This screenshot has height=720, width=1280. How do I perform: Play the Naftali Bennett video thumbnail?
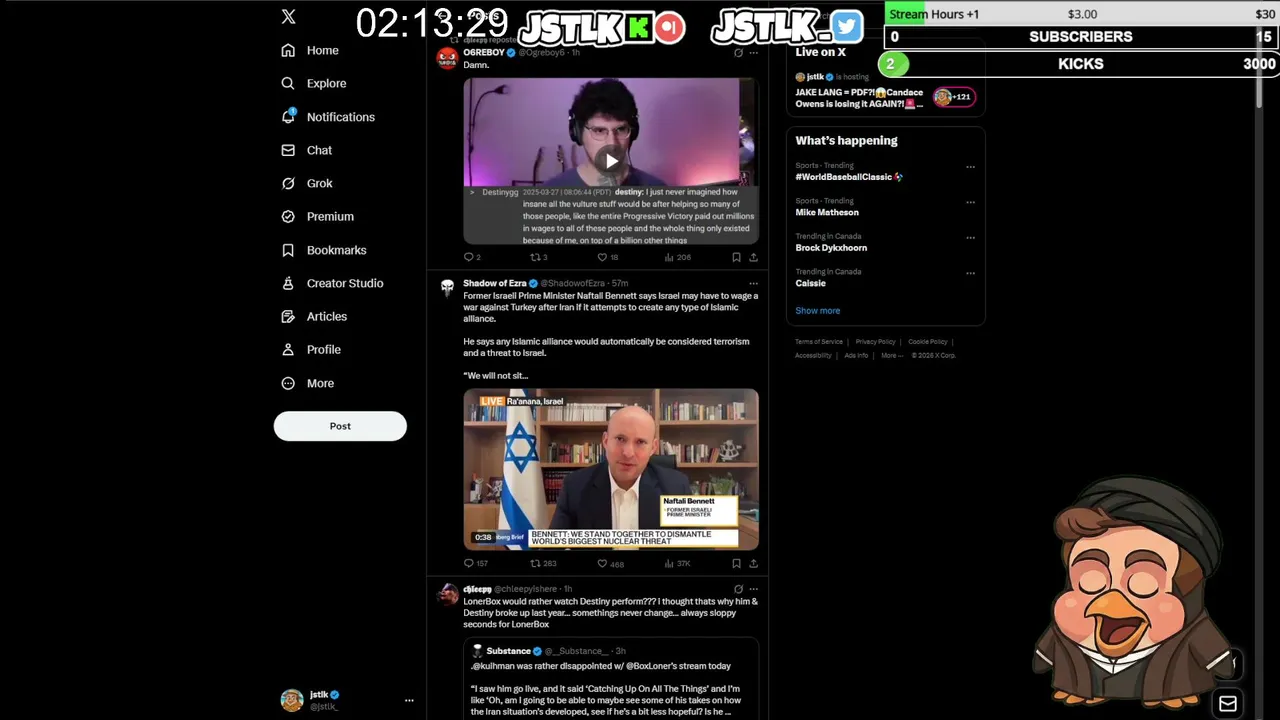pyautogui.click(x=611, y=469)
